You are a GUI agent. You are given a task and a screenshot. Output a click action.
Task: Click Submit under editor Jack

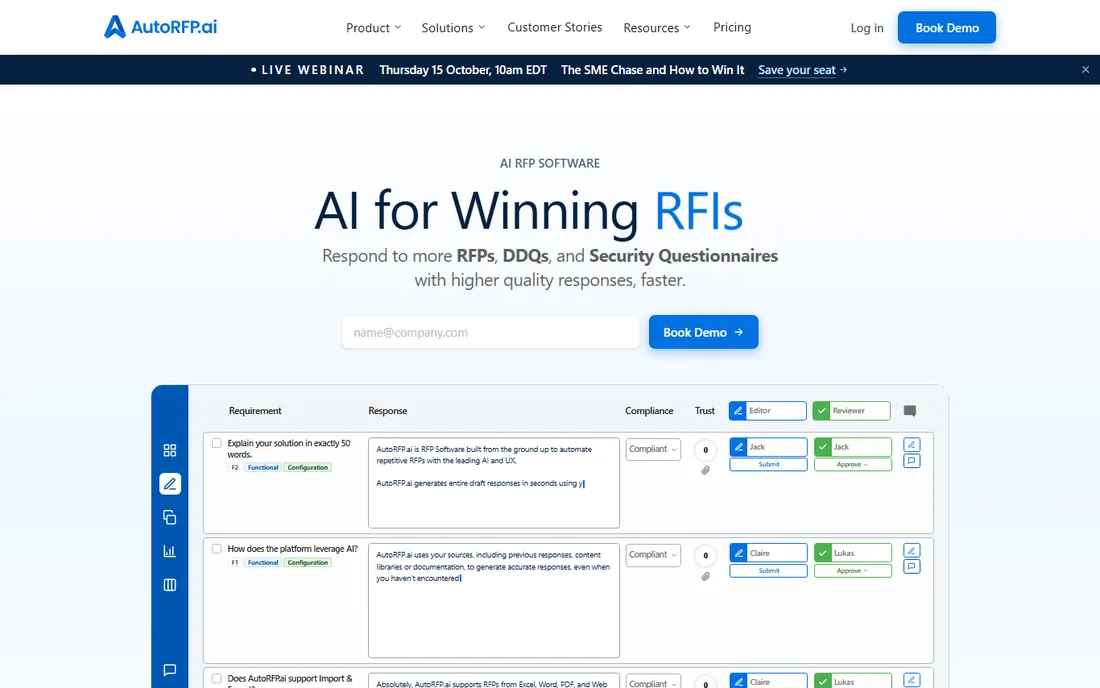pos(768,464)
